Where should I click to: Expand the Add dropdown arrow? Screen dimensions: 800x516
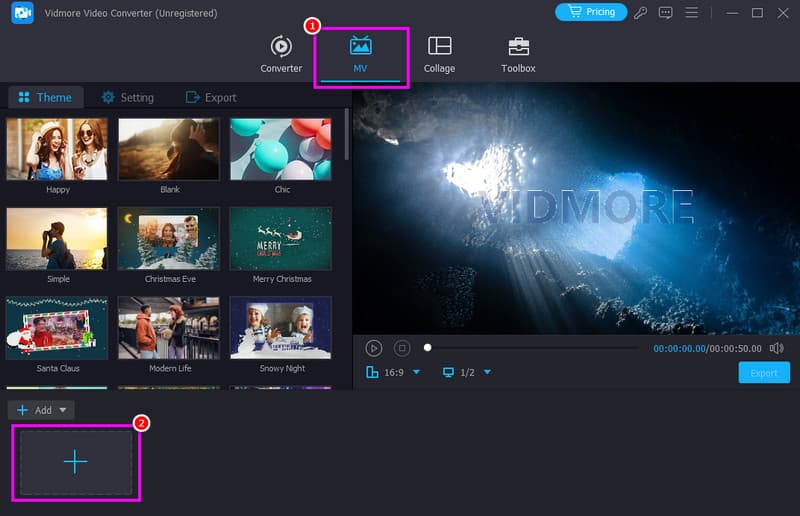click(x=63, y=410)
